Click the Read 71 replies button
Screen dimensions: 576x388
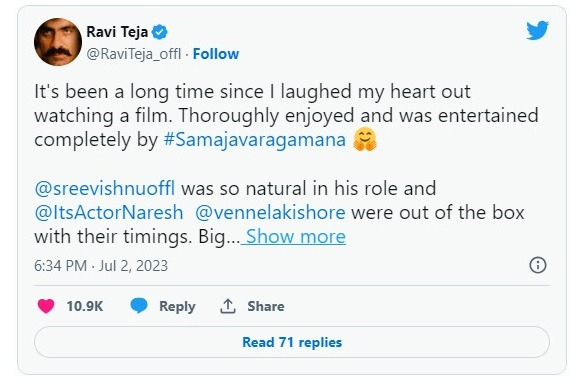click(292, 342)
